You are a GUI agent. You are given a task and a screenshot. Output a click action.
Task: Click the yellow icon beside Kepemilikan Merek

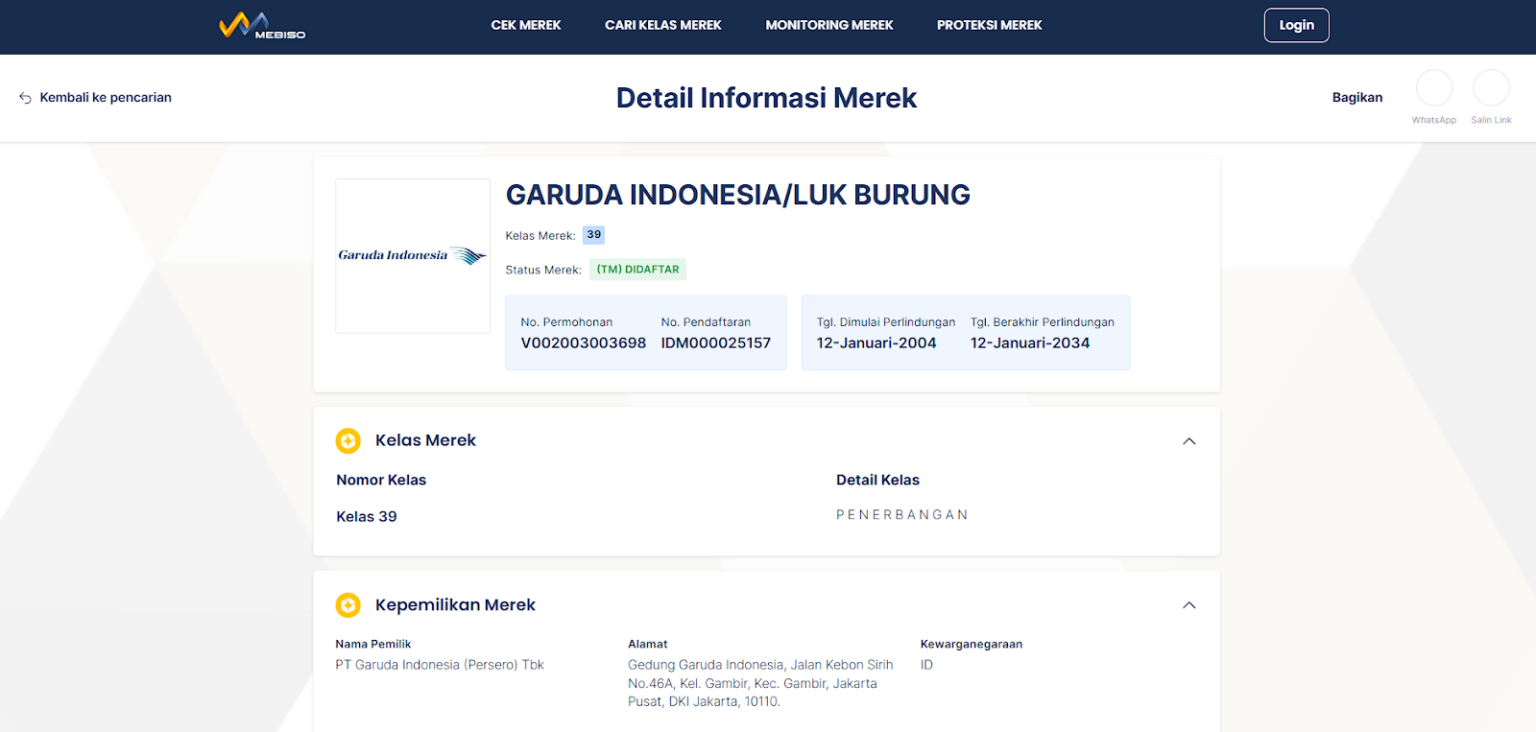pyautogui.click(x=348, y=605)
